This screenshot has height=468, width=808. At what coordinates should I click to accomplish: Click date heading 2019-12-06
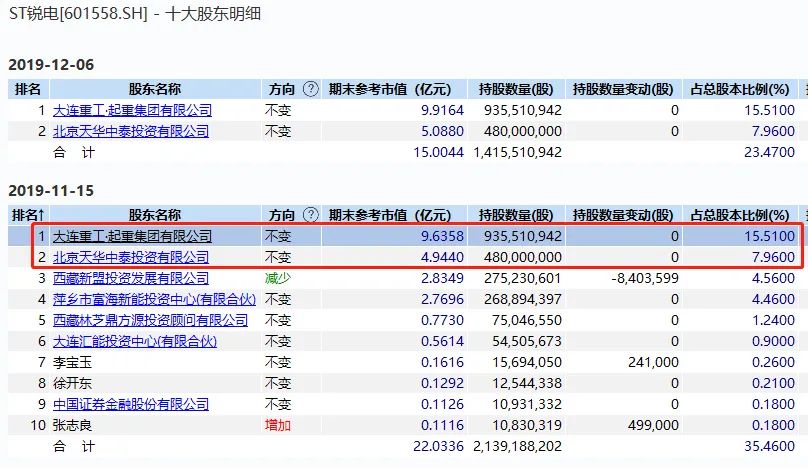(51, 65)
